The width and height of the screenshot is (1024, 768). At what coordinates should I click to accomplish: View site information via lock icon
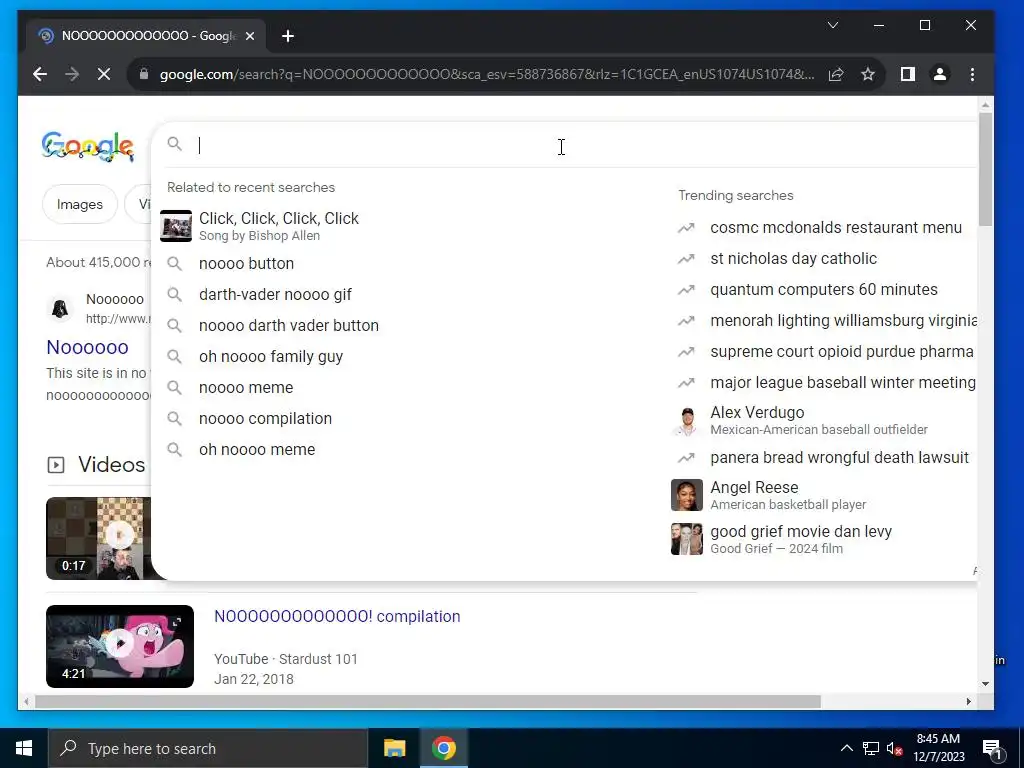tap(144, 74)
